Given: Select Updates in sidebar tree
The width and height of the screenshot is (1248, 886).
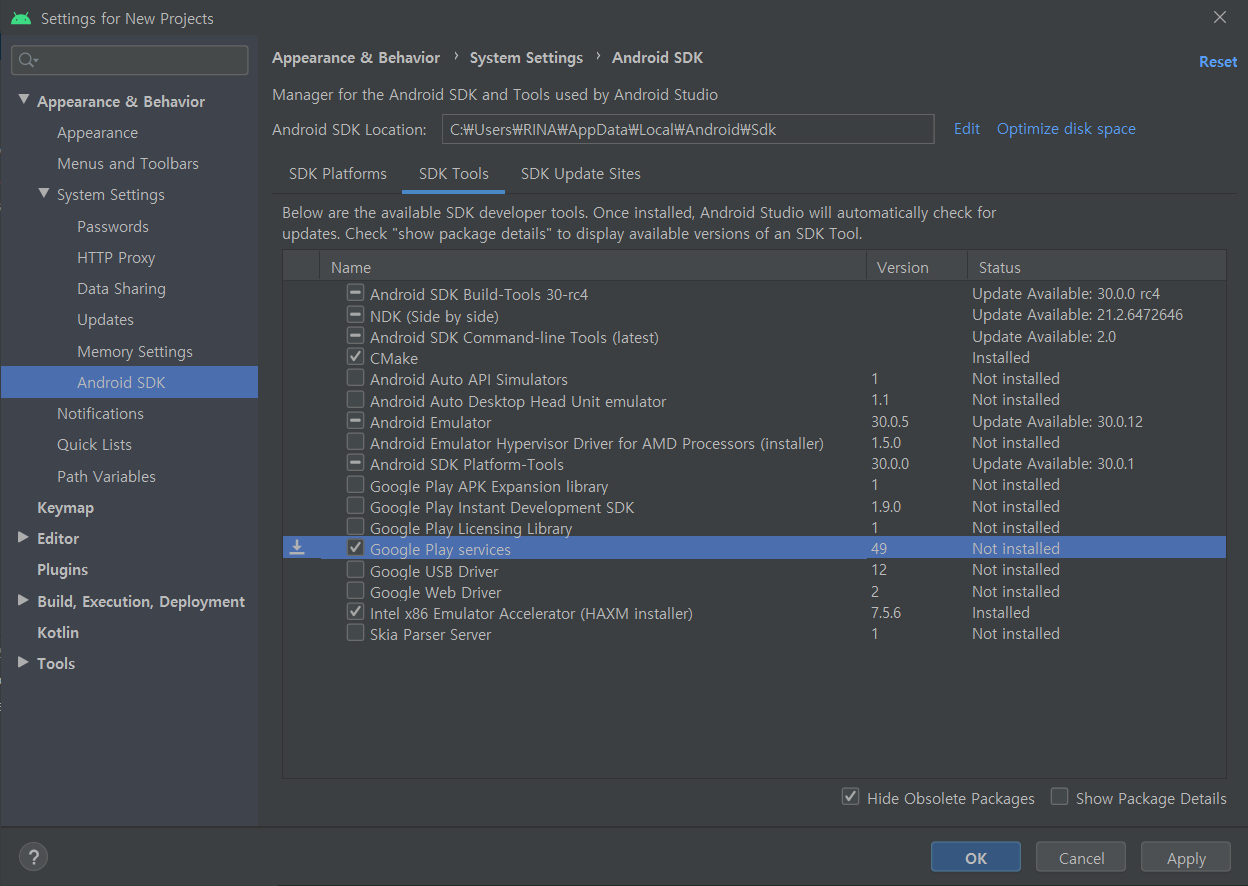Looking at the screenshot, I should tap(105, 320).
